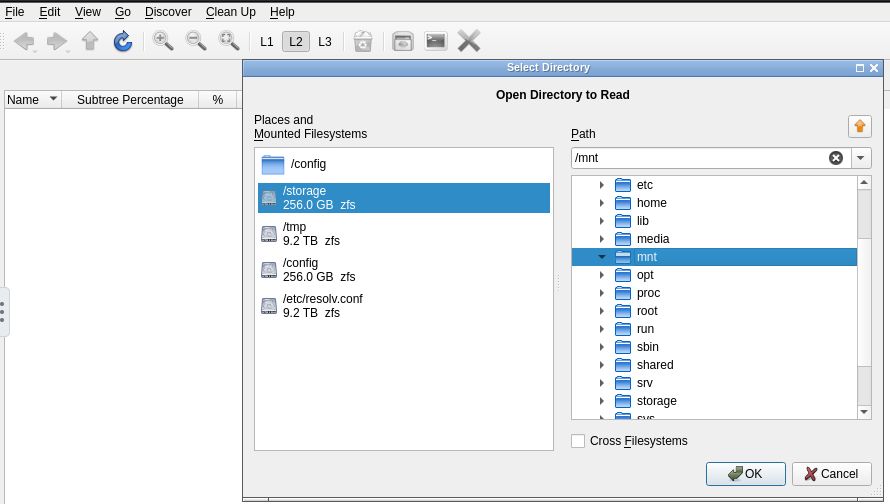Select the /storage 256.0 GB zfs filesystem

[x=404, y=198]
